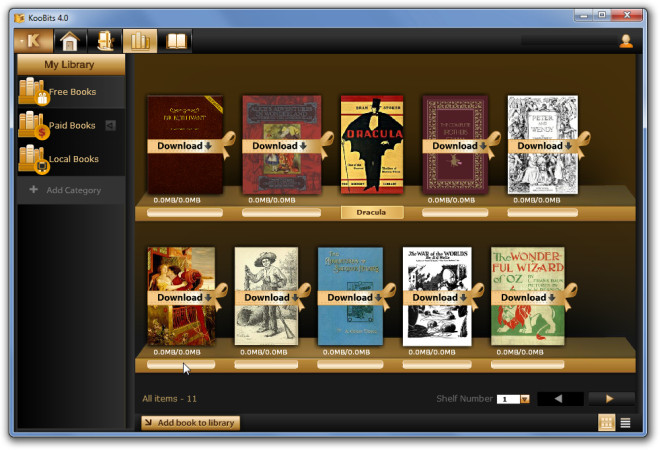Viewport: 660px width, 450px height.
Task: Switch to list view icon
Action: (625, 423)
